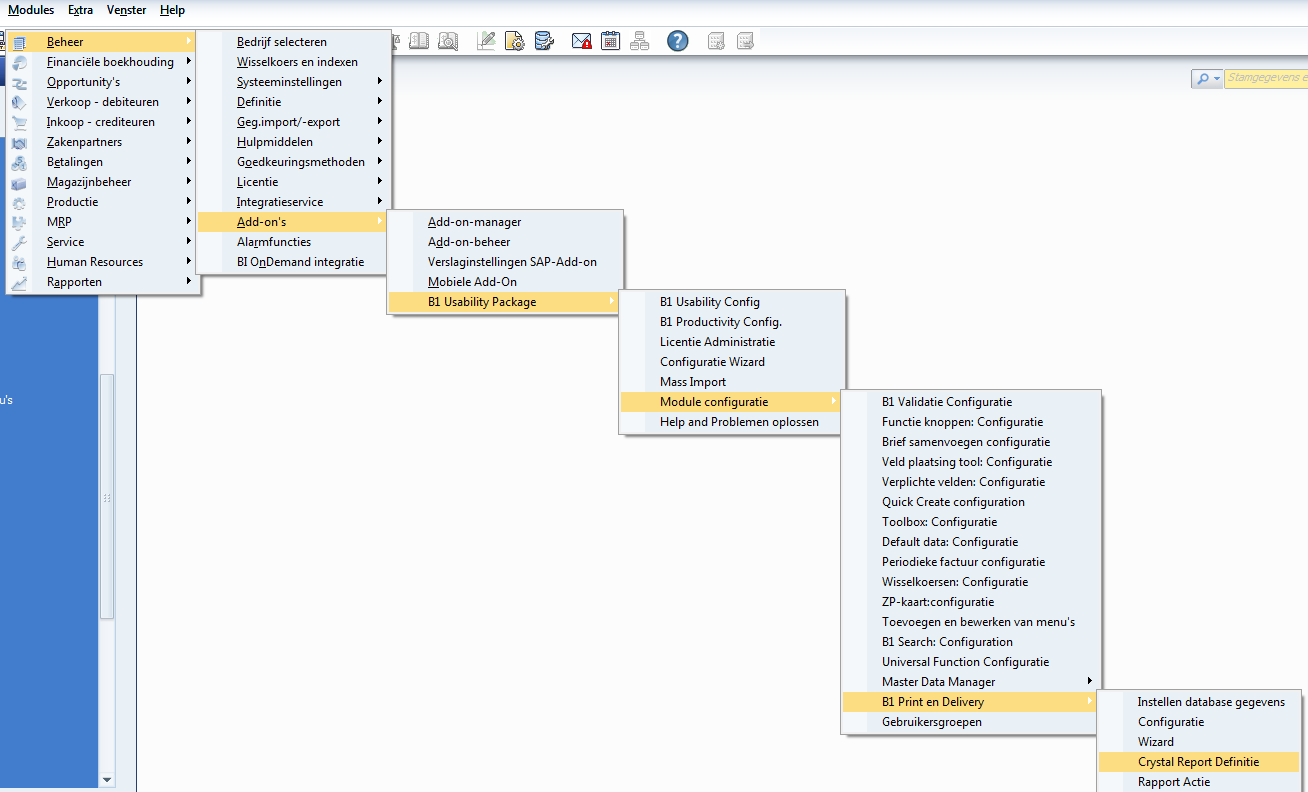Image resolution: width=1308 pixels, height=792 pixels.
Task: Click the magnifier search icon
Action: 1201,78
